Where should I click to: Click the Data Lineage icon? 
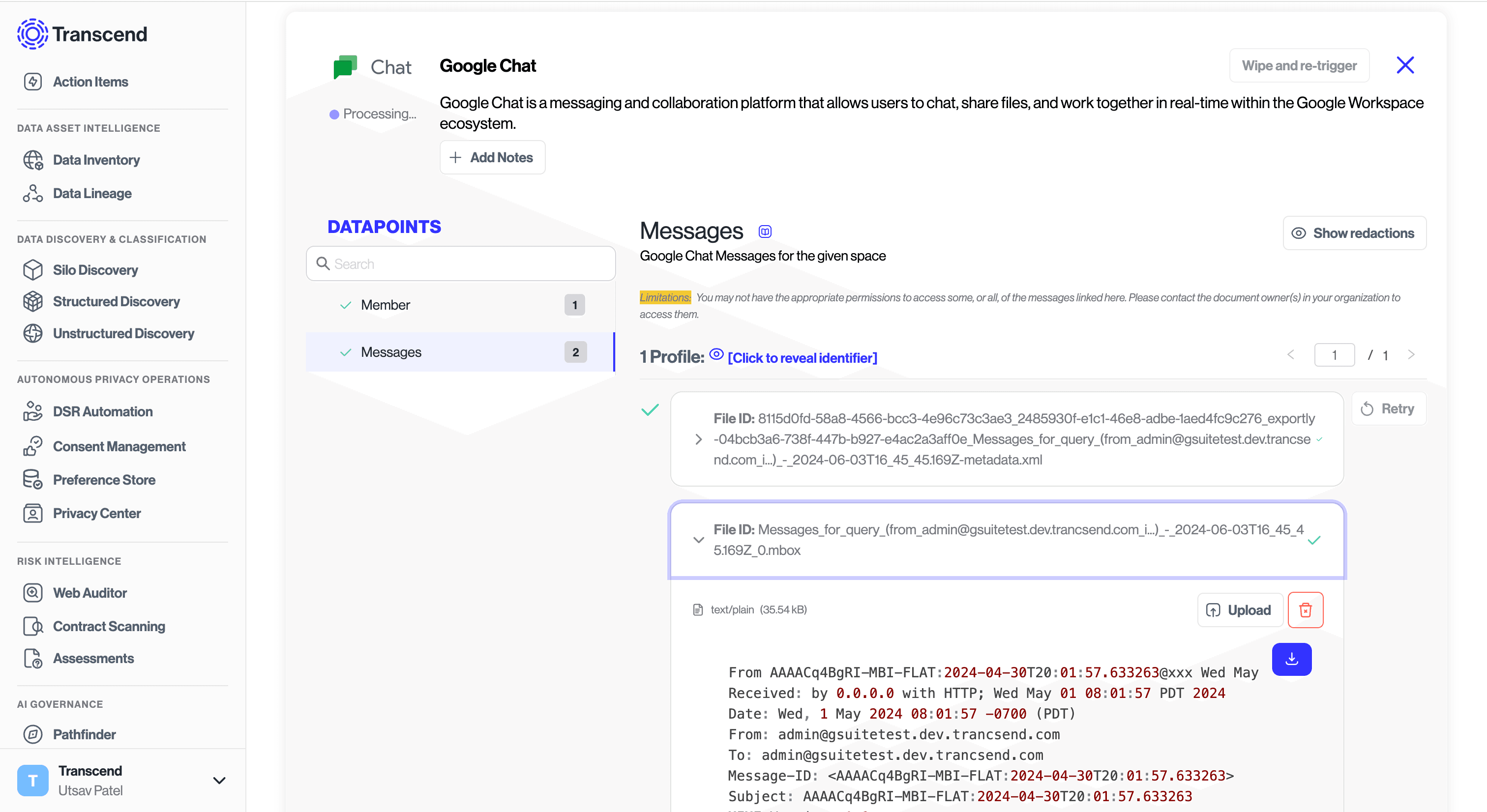click(33, 193)
